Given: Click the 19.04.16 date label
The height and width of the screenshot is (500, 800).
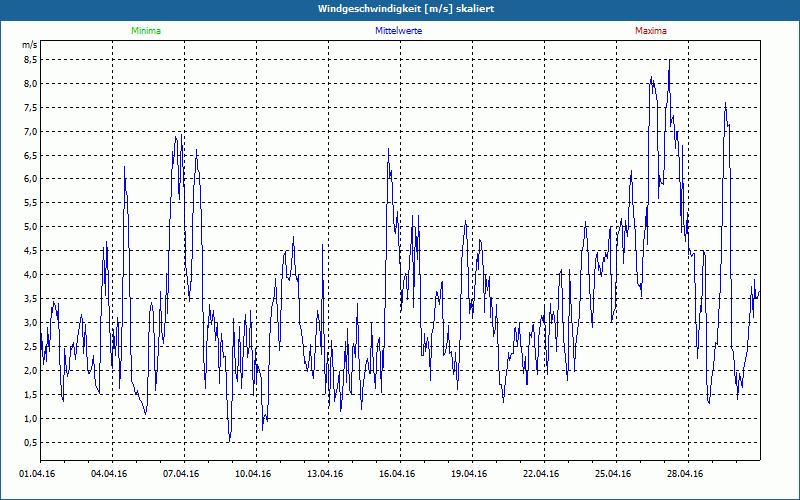Looking at the screenshot, I should point(469,474).
